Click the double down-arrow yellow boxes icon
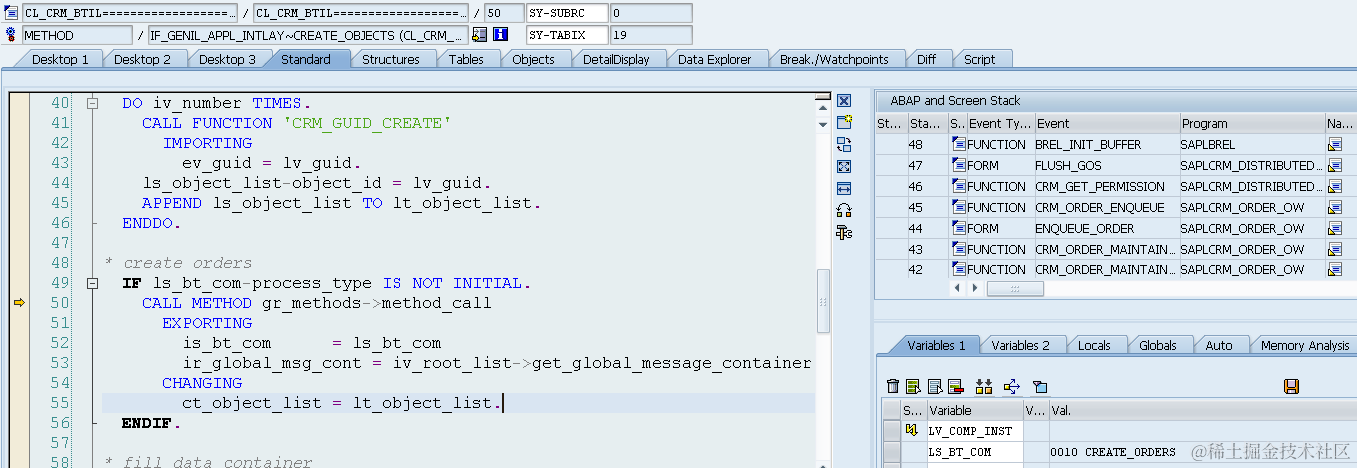Image resolution: width=1357 pixels, height=468 pixels. tap(984, 386)
